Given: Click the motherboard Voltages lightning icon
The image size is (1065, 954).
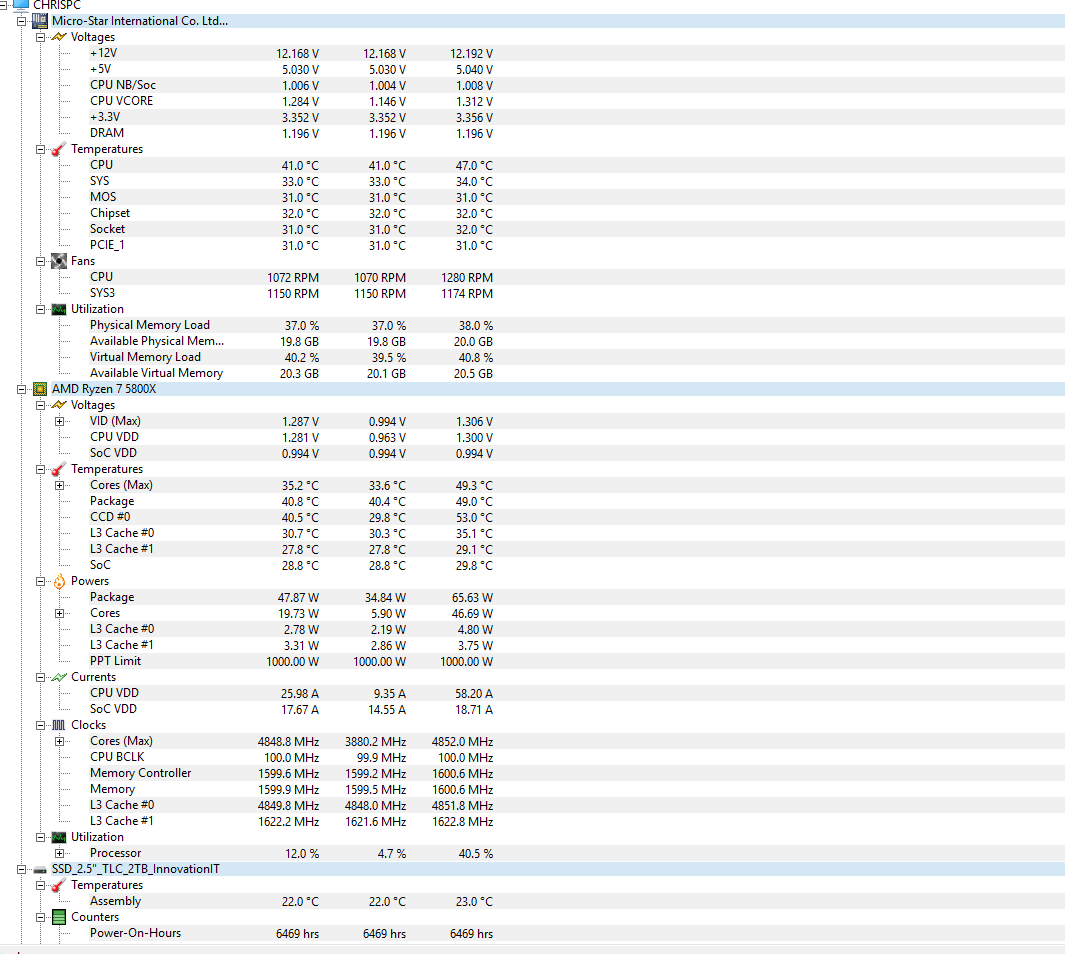Looking at the screenshot, I should [59, 37].
